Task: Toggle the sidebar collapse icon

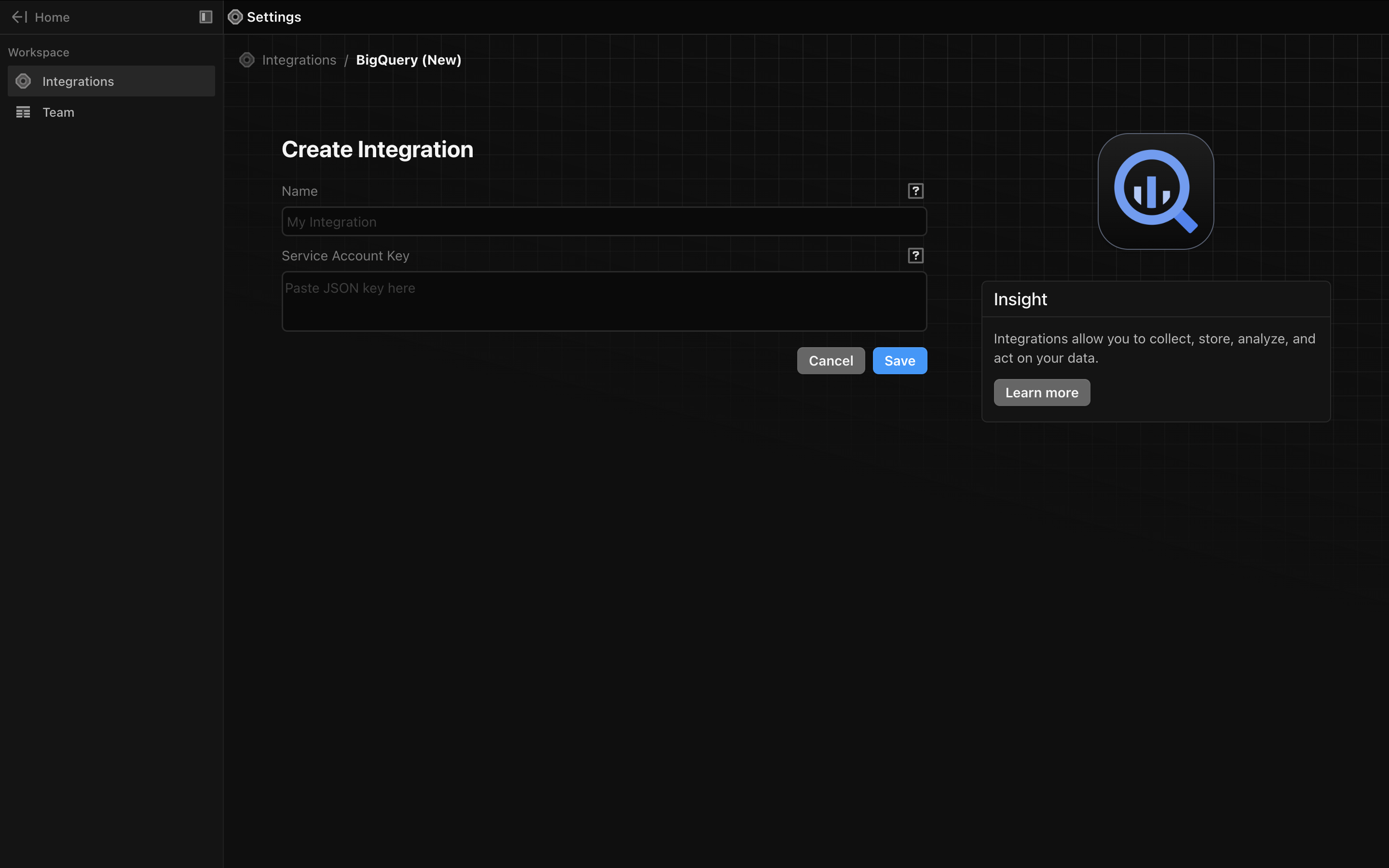Action: pos(205,17)
